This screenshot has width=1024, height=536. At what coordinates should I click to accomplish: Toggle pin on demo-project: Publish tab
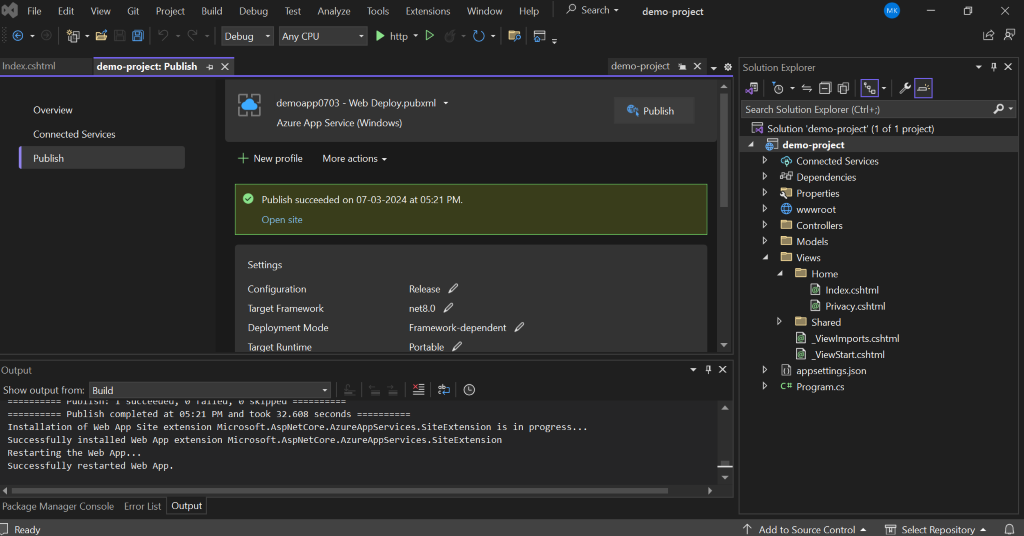[x=210, y=67]
